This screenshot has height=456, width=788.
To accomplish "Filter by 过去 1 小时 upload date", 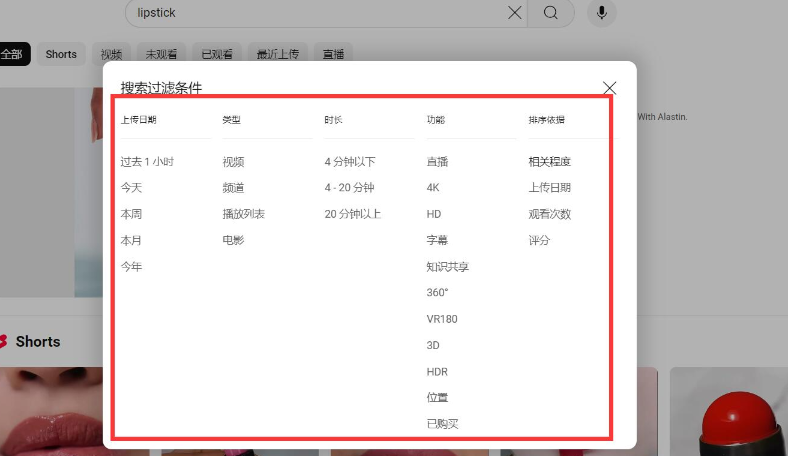I will click(x=147, y=162).
